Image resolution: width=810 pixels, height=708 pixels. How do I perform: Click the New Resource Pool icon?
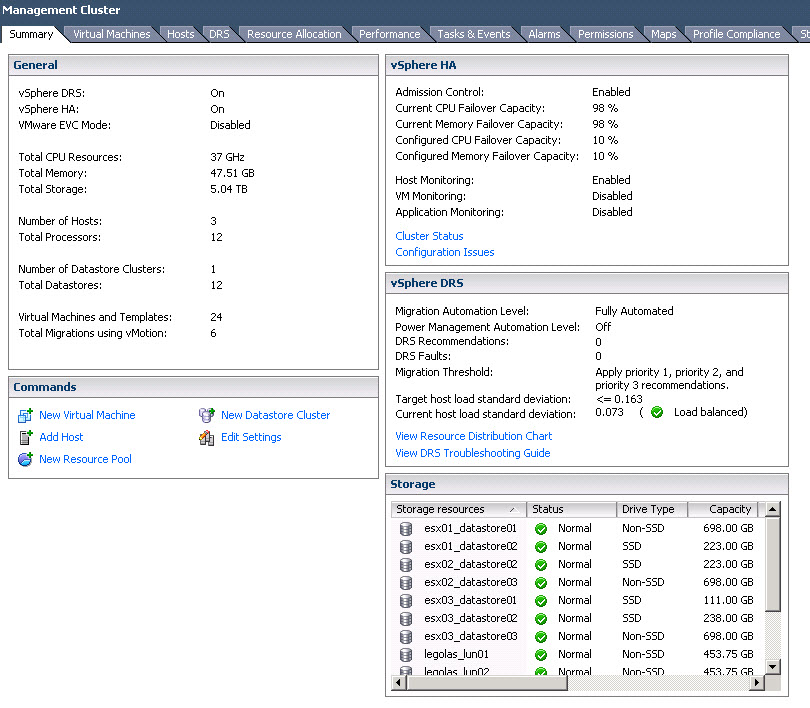(x=25, y=459)
